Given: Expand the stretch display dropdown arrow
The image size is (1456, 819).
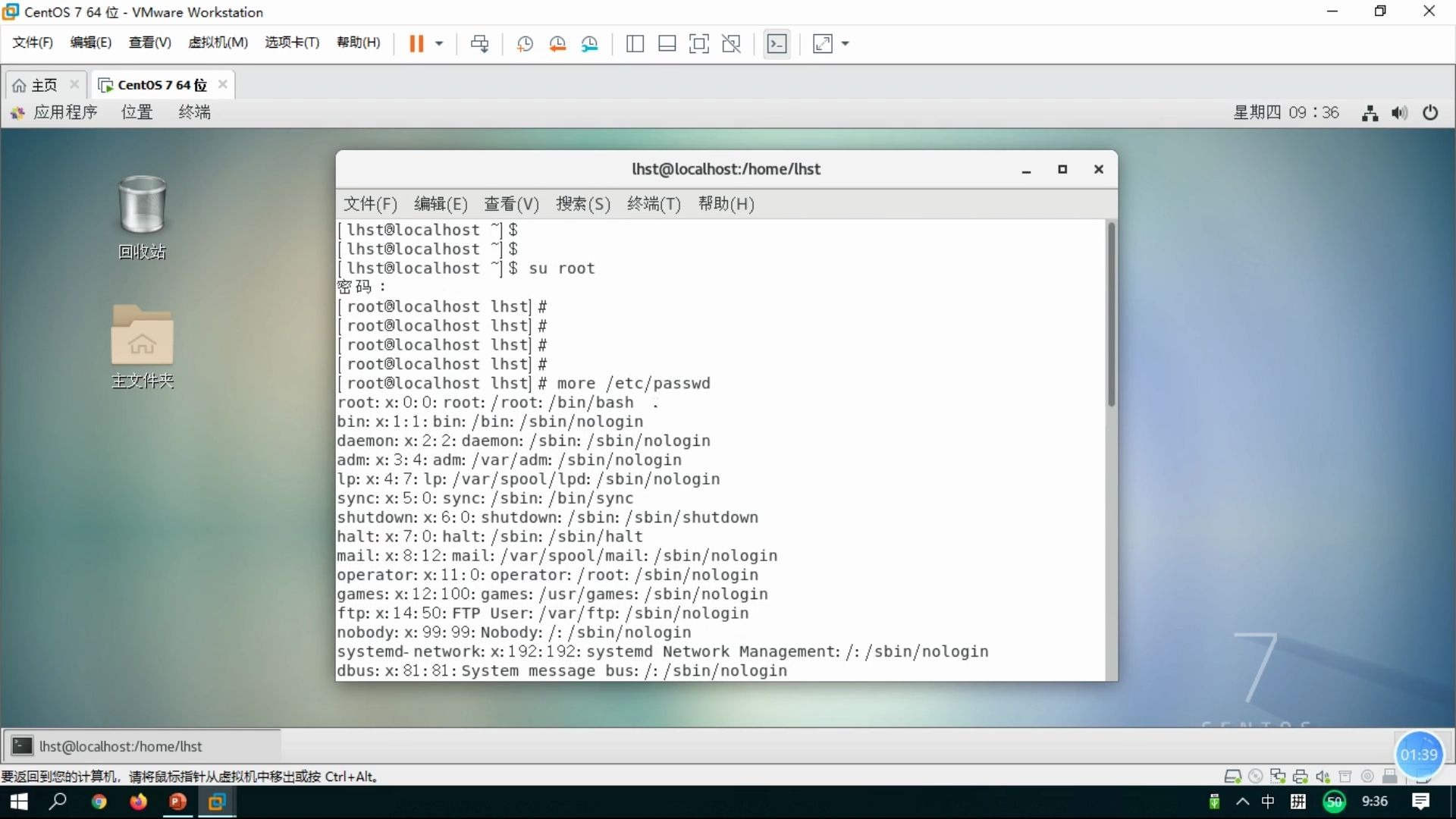Looking at the screenshot, I should pos(846,43).
